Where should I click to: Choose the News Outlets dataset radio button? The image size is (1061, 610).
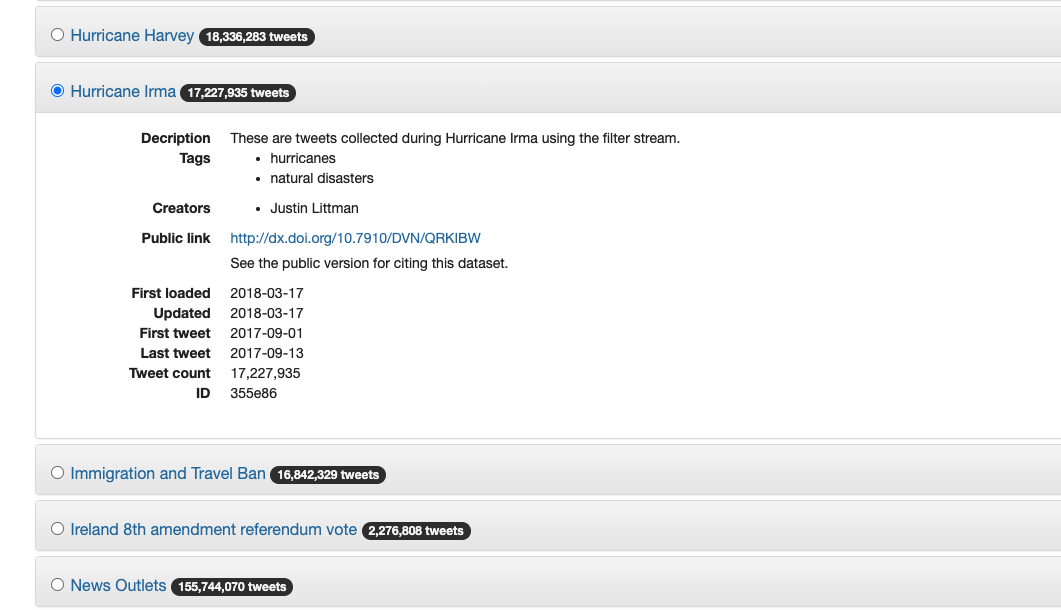(x=57, y=584)
